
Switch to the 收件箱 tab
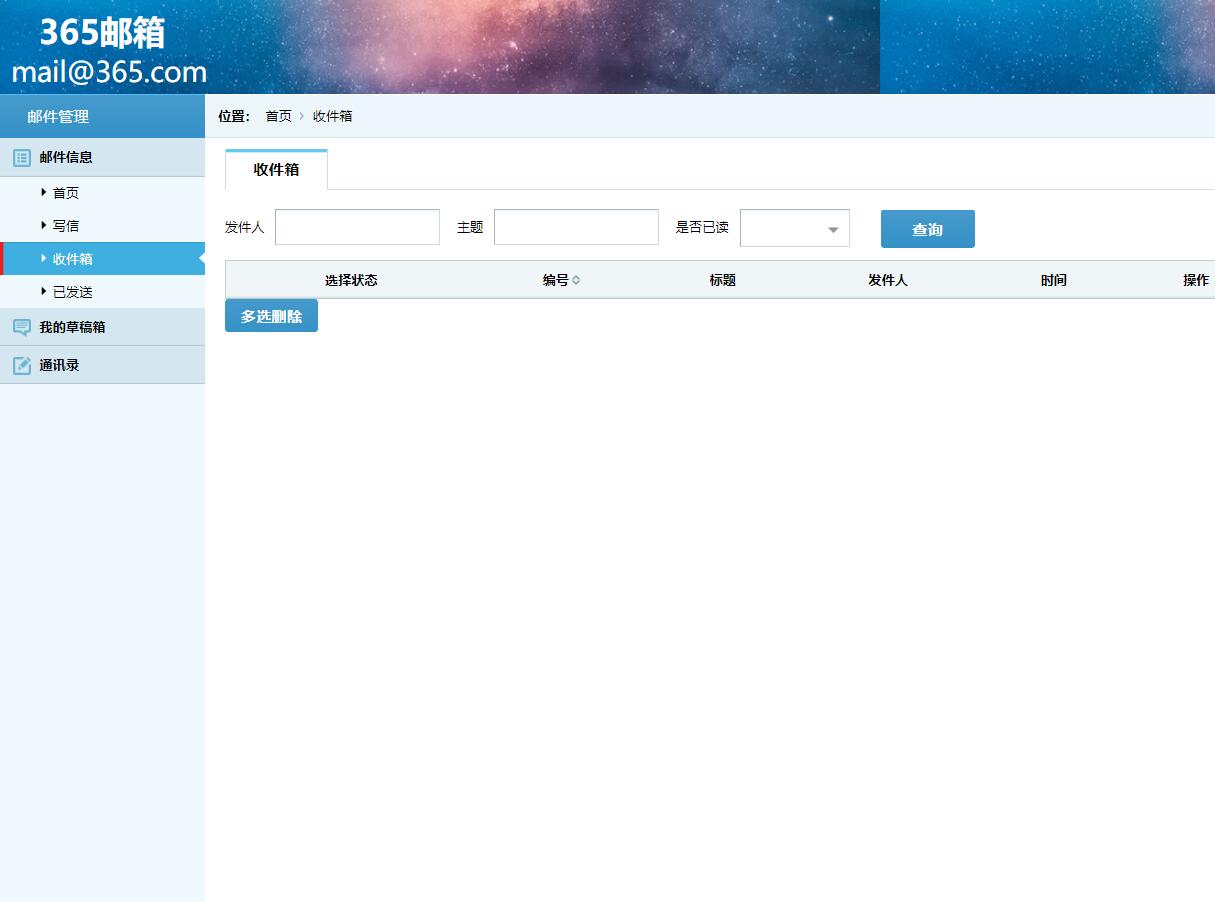pos(275,169)
